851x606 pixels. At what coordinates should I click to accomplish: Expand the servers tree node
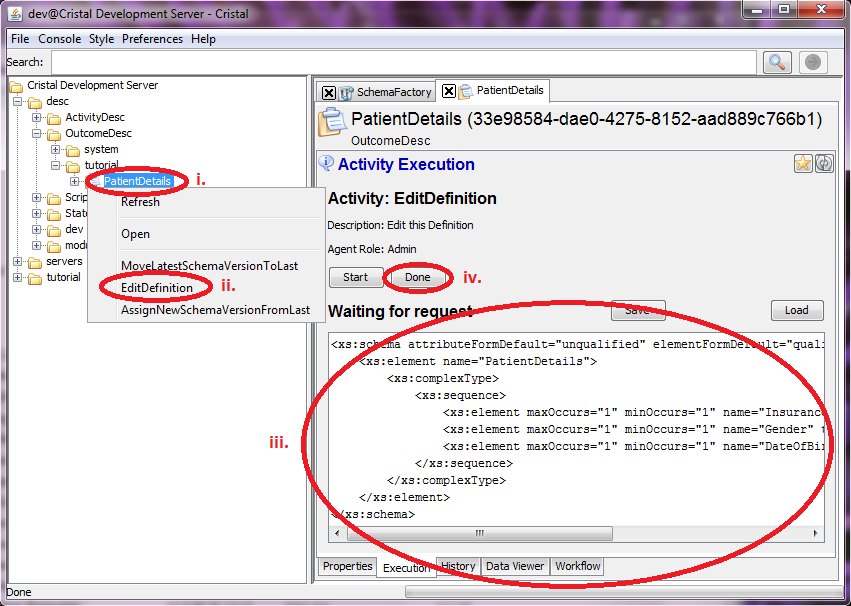[x=18, y=261]
